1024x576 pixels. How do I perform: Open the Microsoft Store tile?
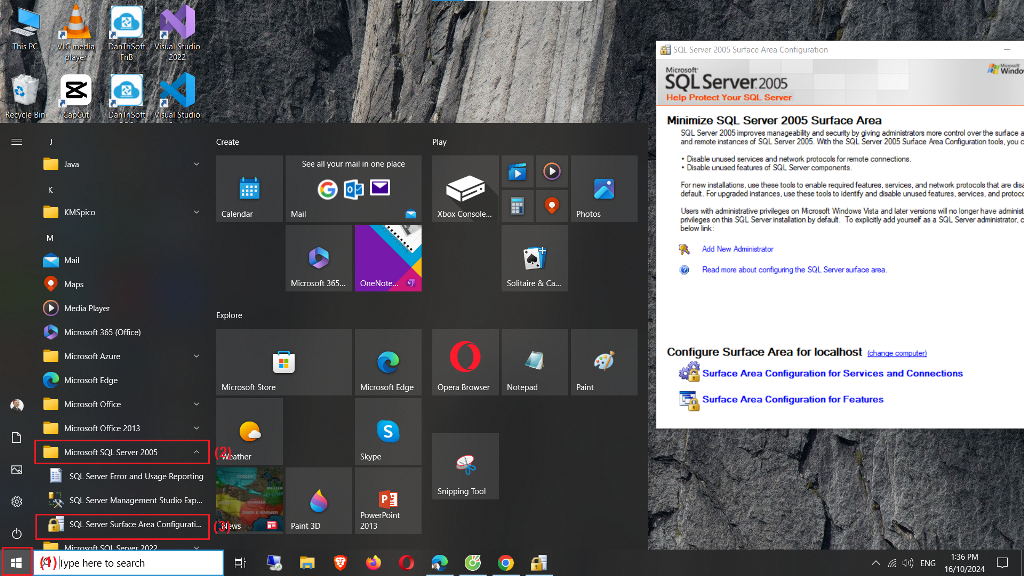283,362
